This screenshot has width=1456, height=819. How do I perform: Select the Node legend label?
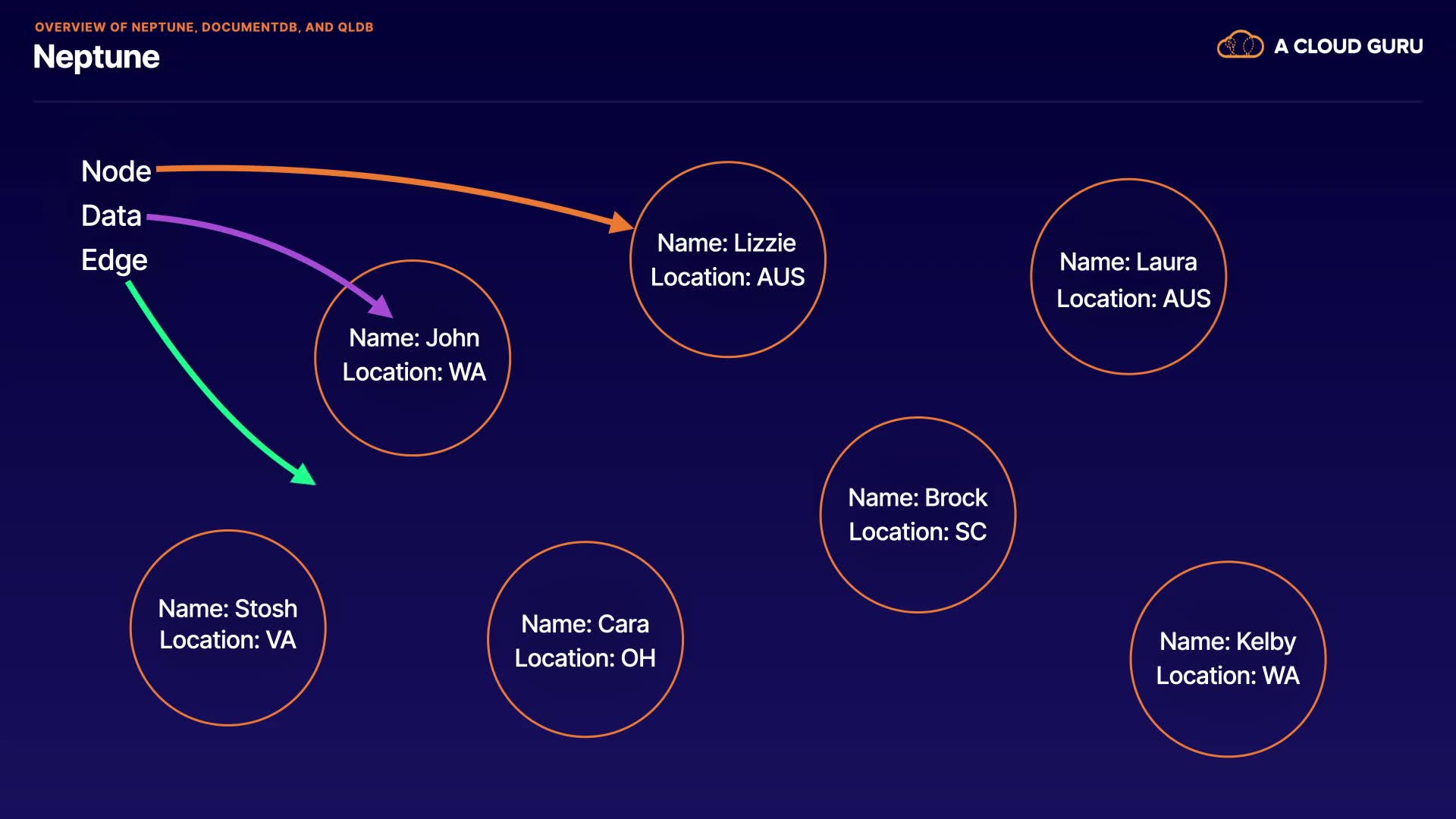click(116, 171)
